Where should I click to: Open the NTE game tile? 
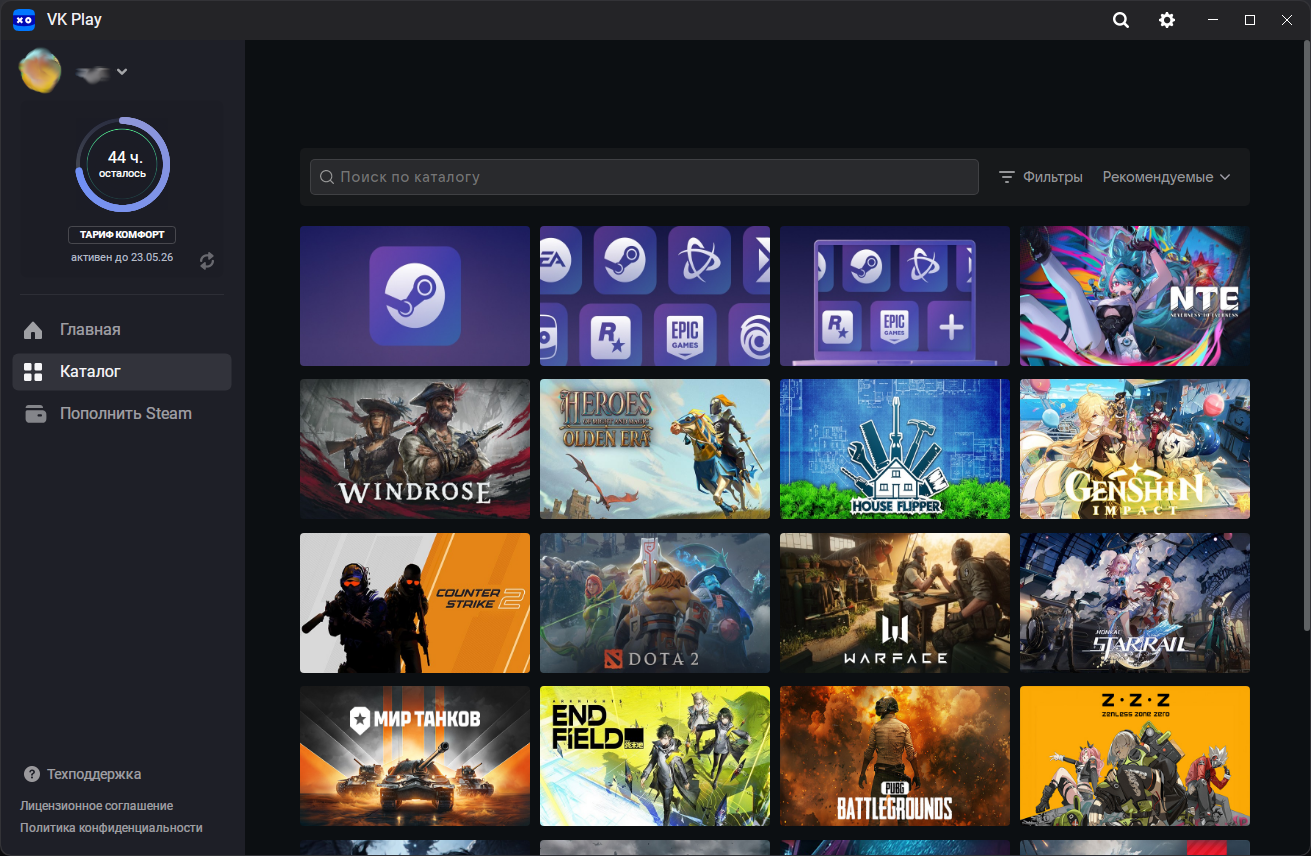tap(1135, 296)
